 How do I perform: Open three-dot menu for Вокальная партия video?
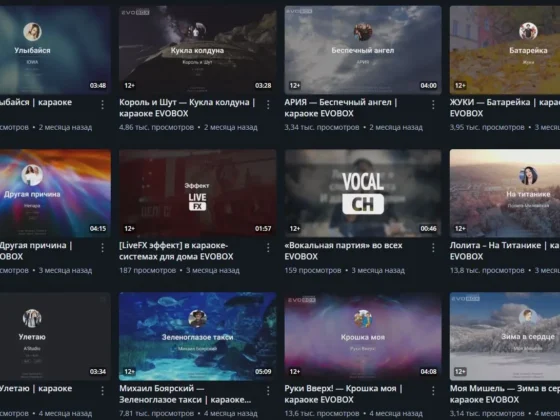pos(433,248)
